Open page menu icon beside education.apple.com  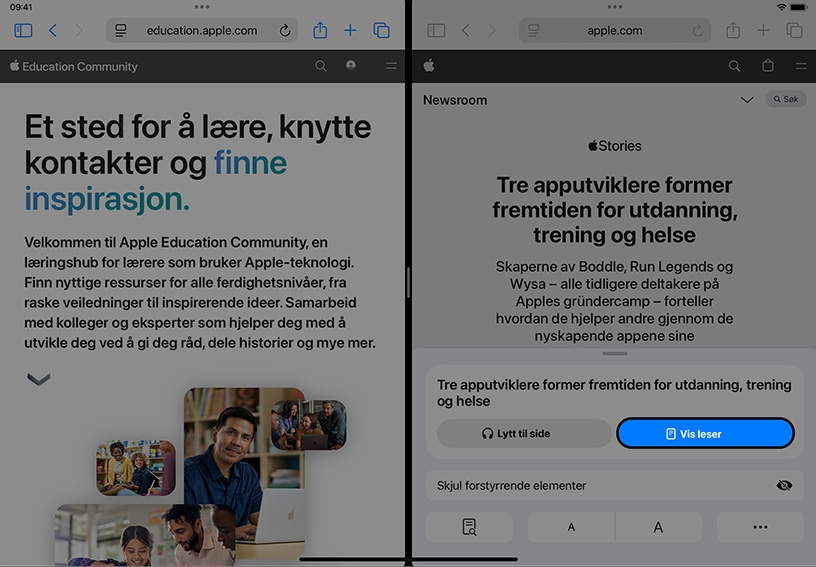[x=121, y=31]
